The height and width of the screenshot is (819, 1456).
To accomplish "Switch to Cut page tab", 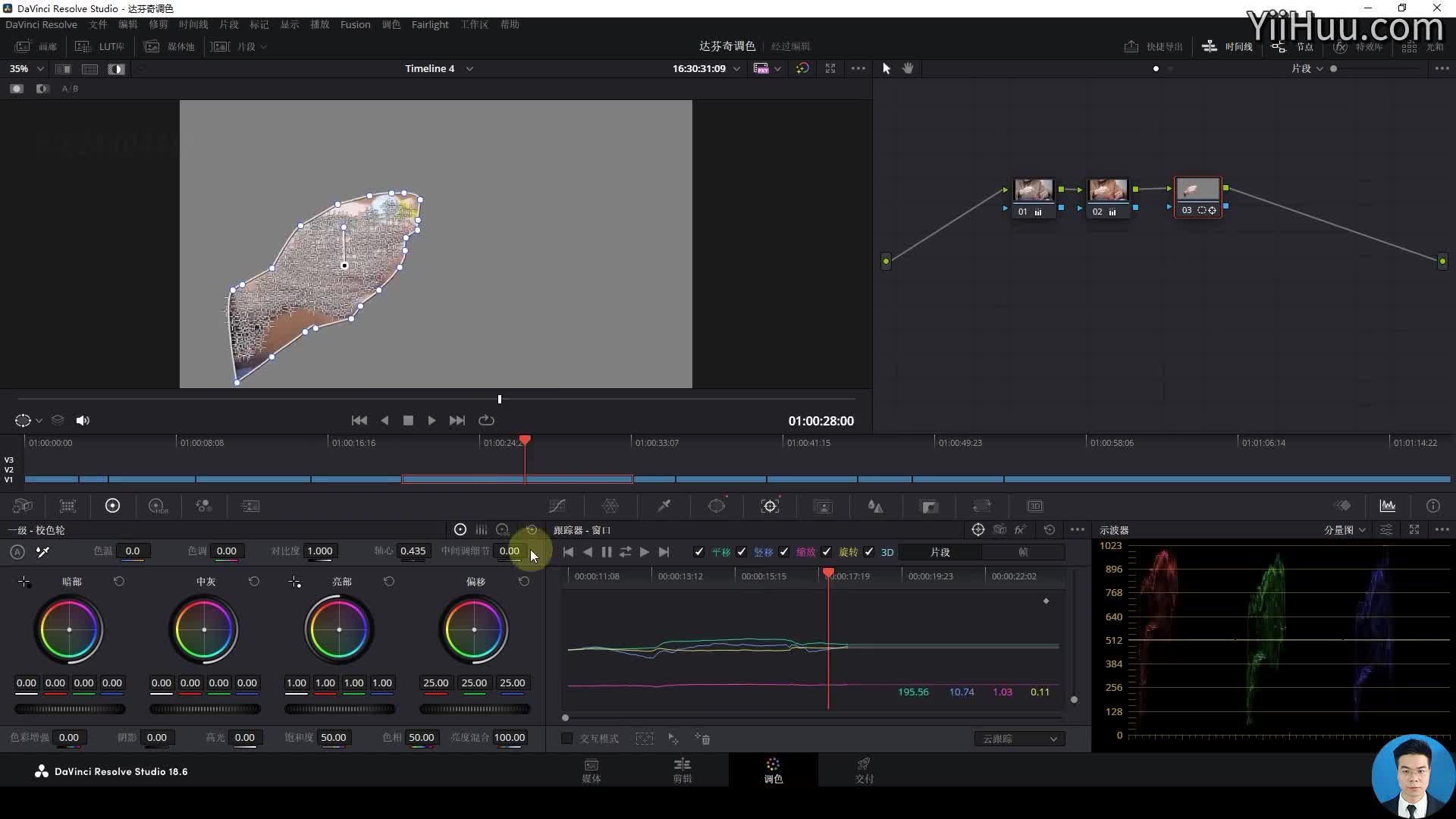I will [x=682, y=770].
